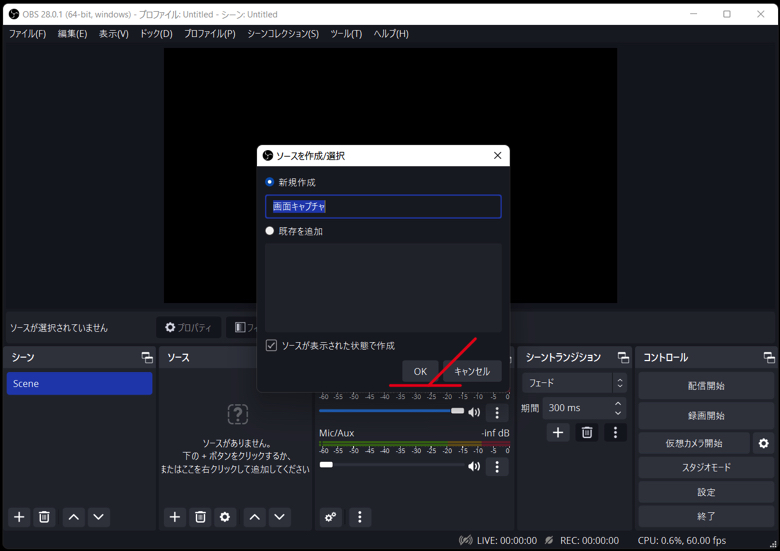Click the プロパティ button
Image resolution: width=780 pixels, height=551 pixels.
click(189, 327)
